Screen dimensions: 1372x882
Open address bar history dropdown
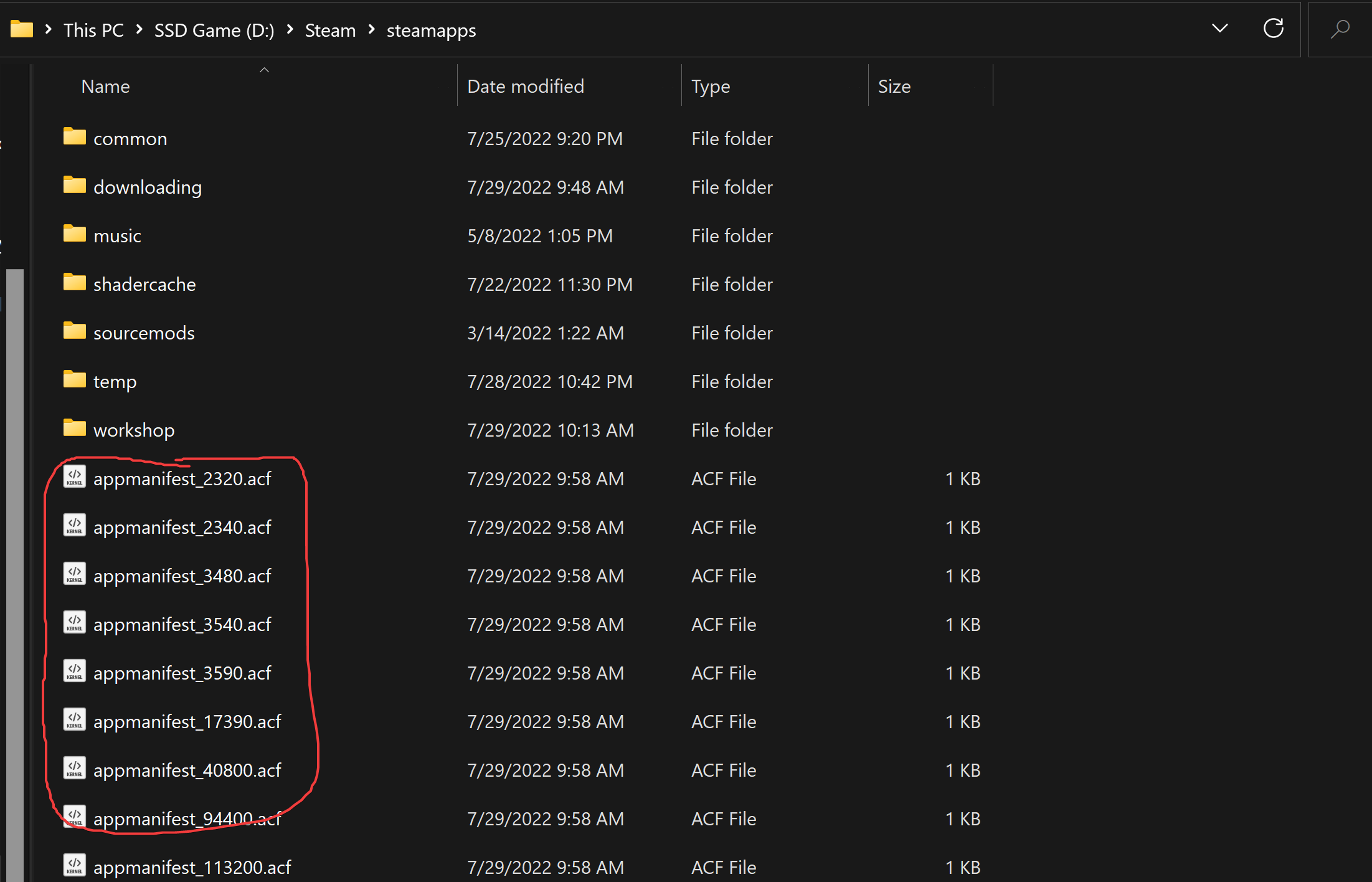[1219, 29]
